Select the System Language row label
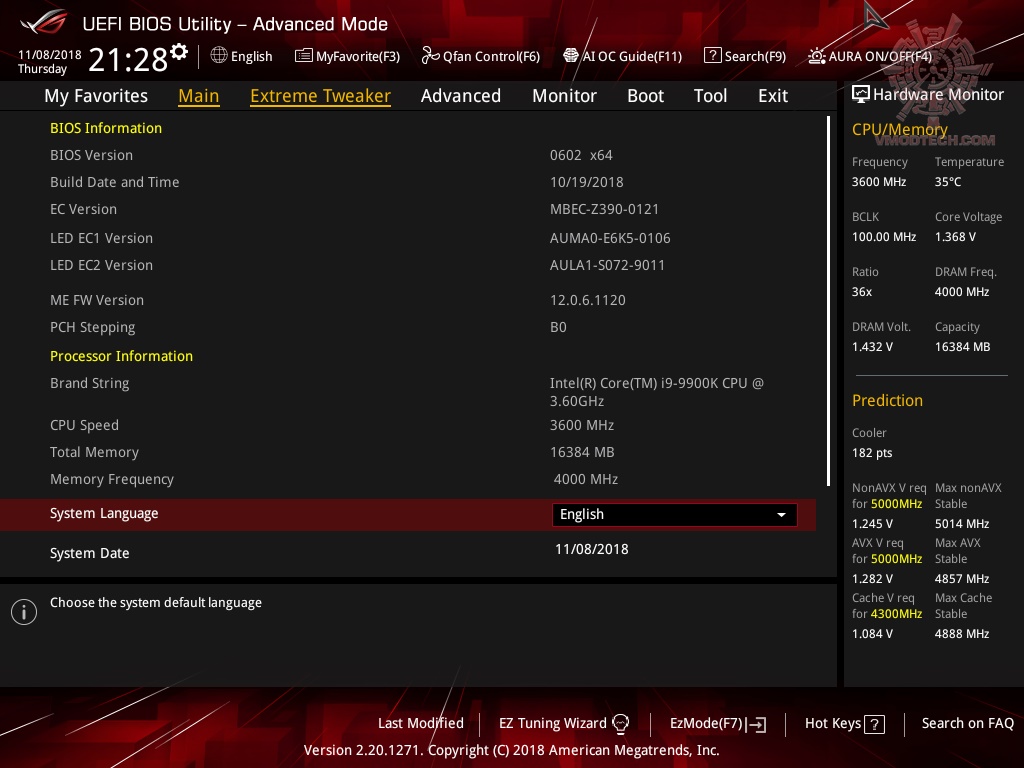The width and height of the screenshot is (1024, 768). point(104,513)
